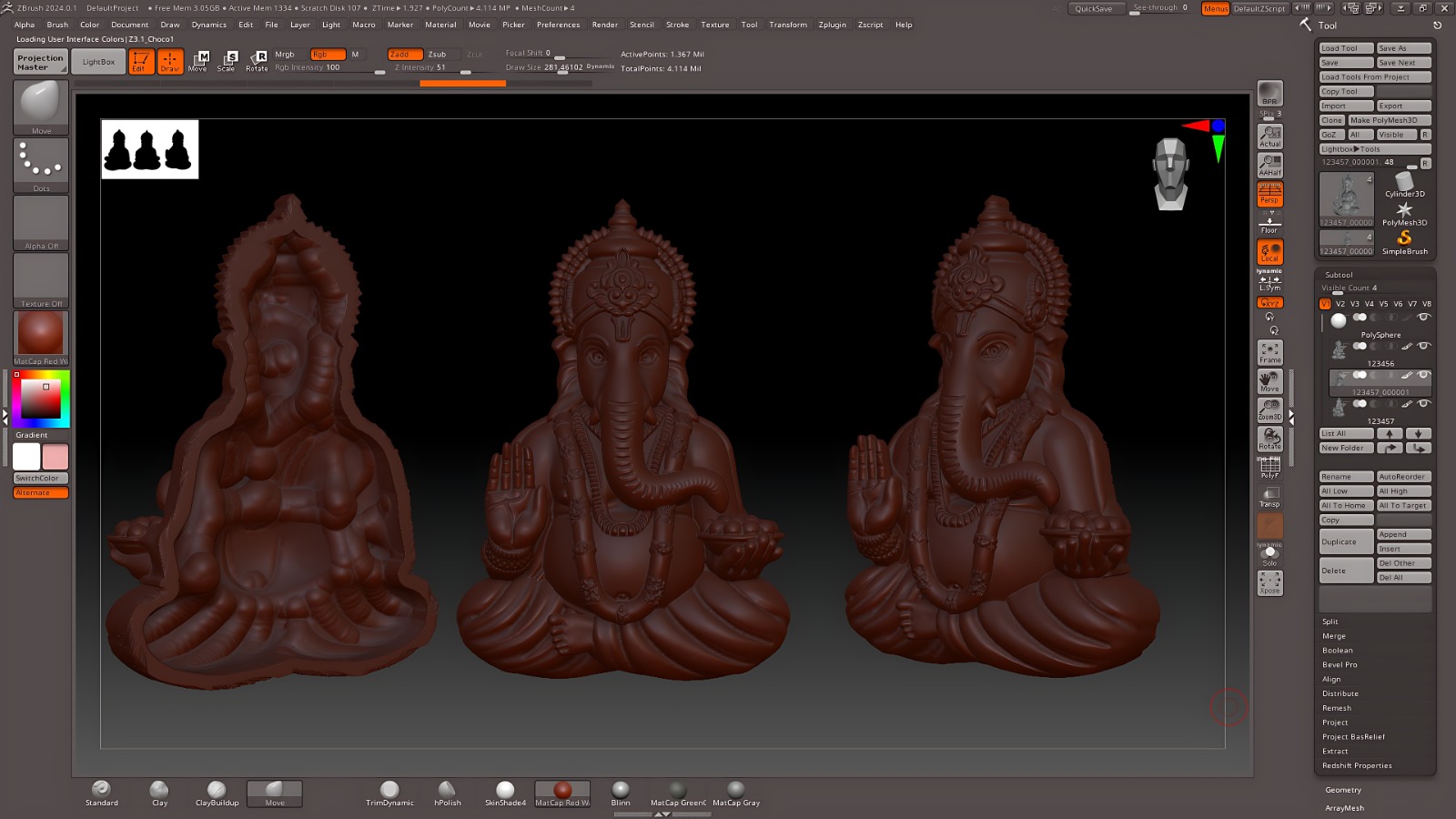Toggle Transp transparency mode

click(1269, 497)
